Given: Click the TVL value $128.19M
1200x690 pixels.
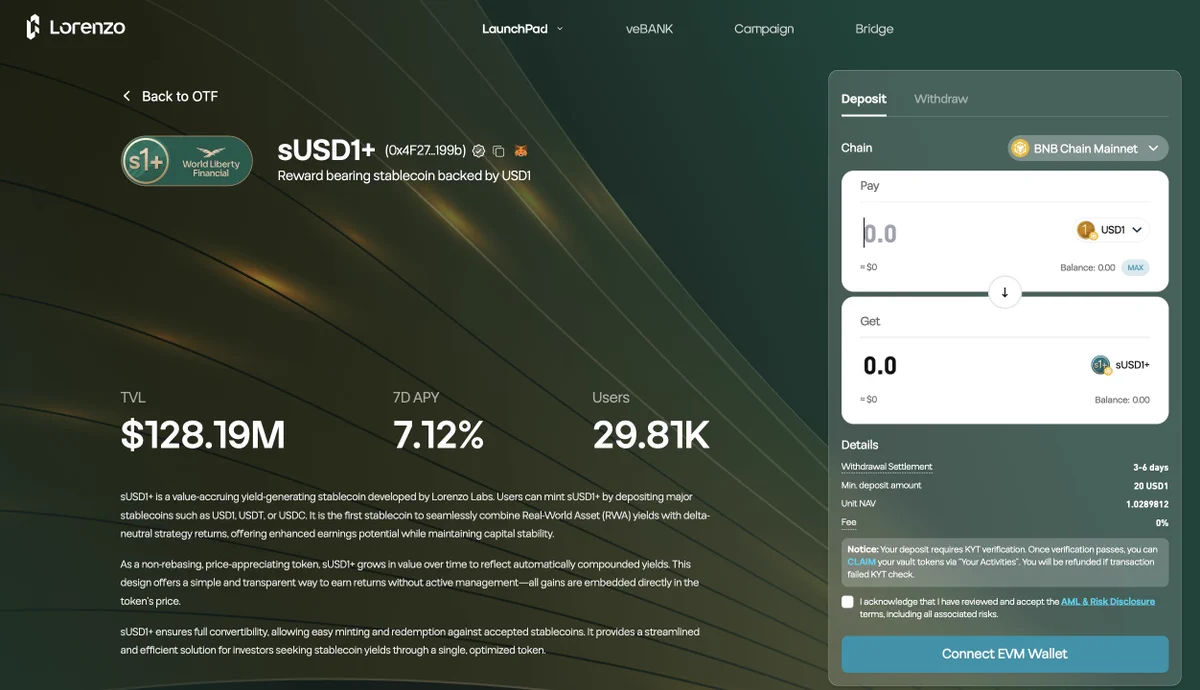Looking at the screenshot, I should click(x=203, y=435).
